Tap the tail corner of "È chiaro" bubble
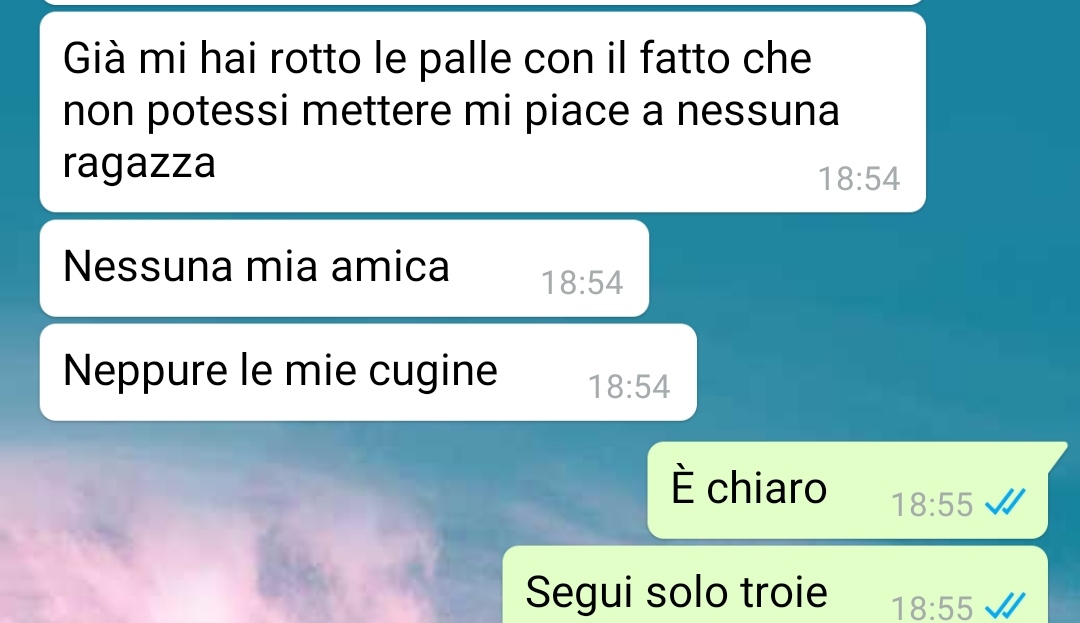Screen dimensions: 1080x623 (x=1058, y=454)
